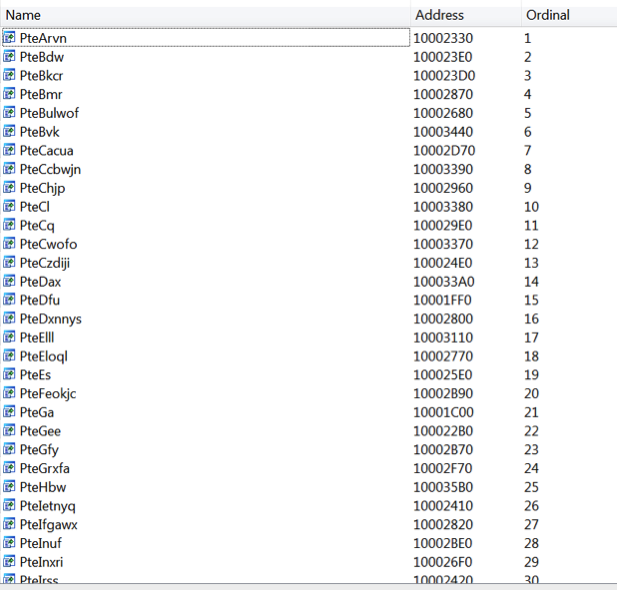Click the icon beside PteHbw
The height and width of the screenshot is (591, 618).
pos(10,487)
